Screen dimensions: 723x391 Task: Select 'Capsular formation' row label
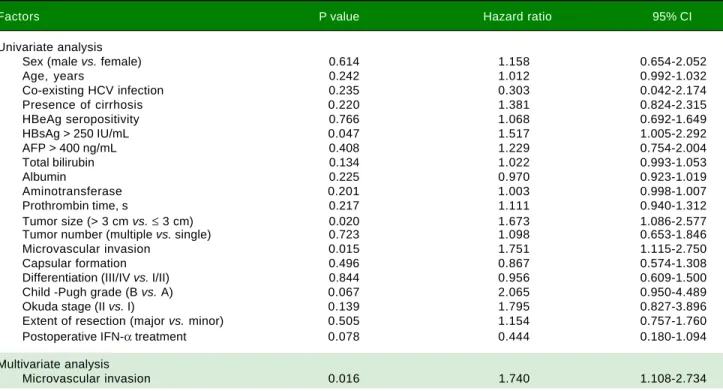pyautogui.click(x=74, y=263)
